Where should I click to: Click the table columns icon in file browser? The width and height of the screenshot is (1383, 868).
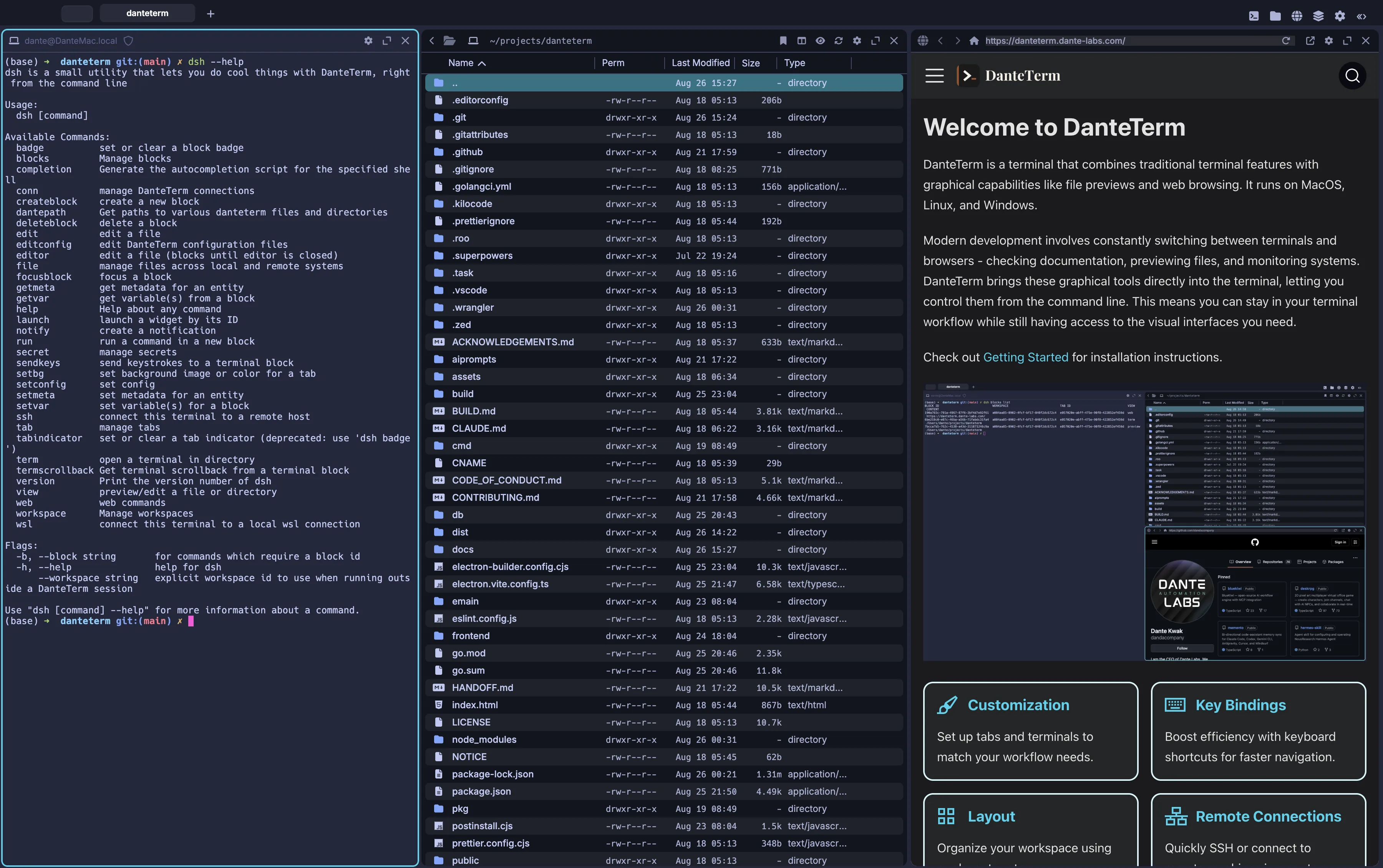click(x=801, y=41)
